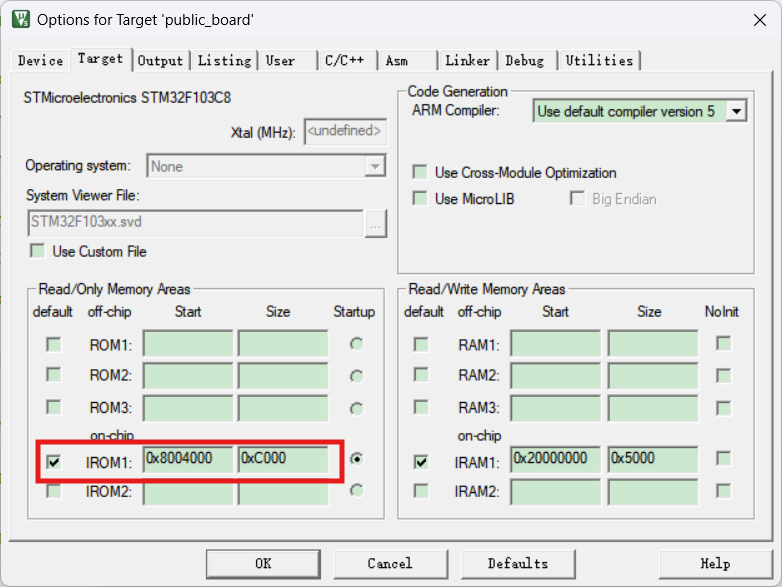Click the ROM1 Size field
This screenshot has height=587, width=782.
click(x=283, y=343)
